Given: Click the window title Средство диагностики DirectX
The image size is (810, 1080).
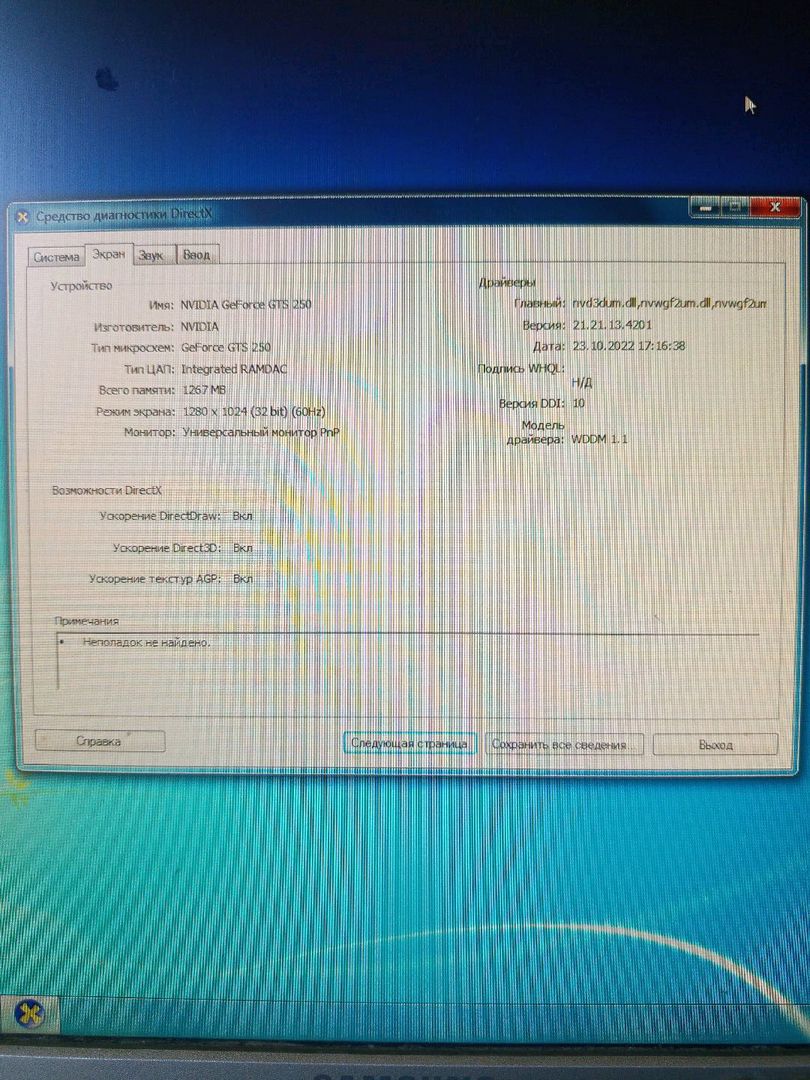Looking at the screenshot, I should pyautogui.click(x=125, y=216).
